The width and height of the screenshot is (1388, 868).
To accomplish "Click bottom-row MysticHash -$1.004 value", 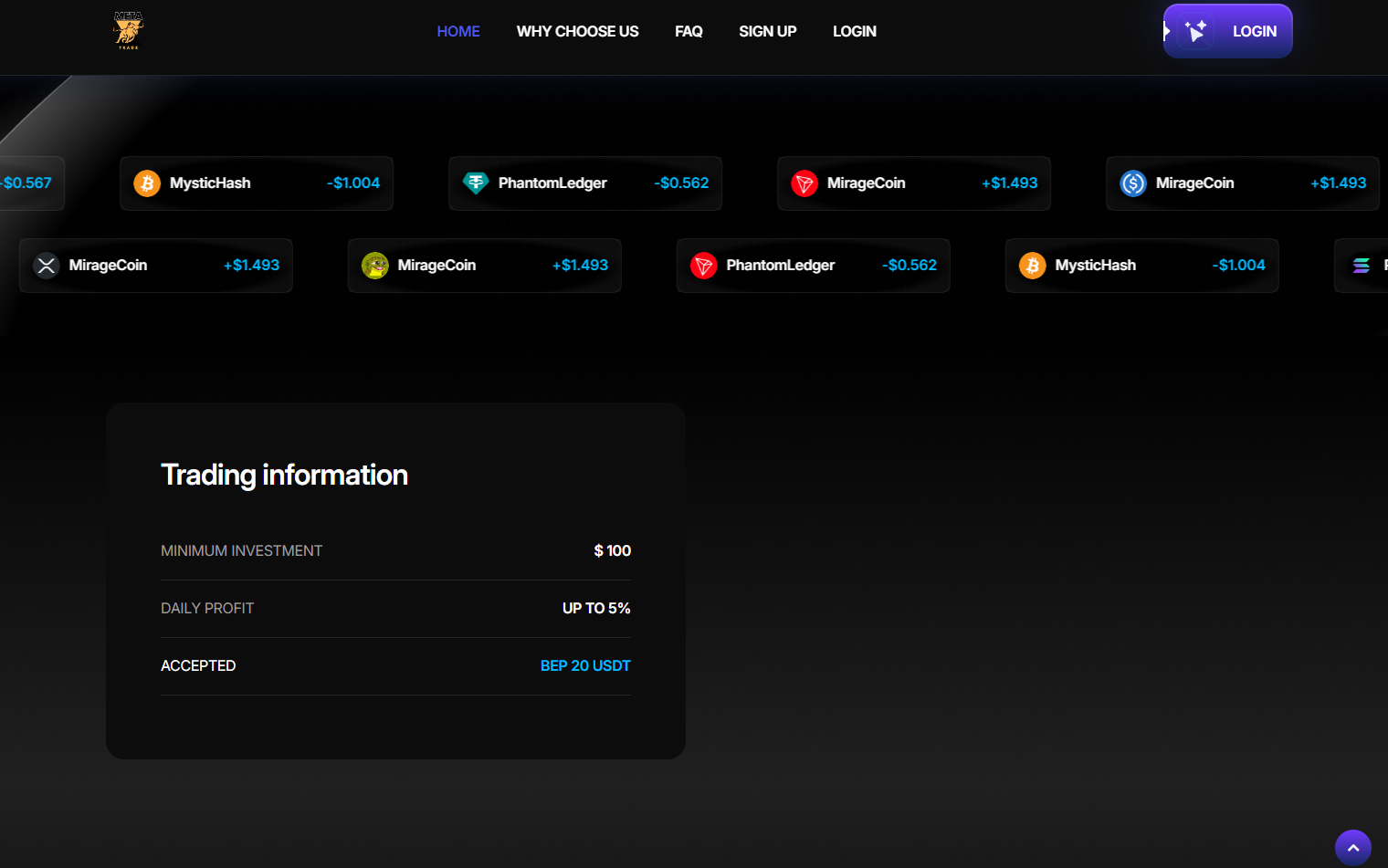I will [x=1239, y=265].
